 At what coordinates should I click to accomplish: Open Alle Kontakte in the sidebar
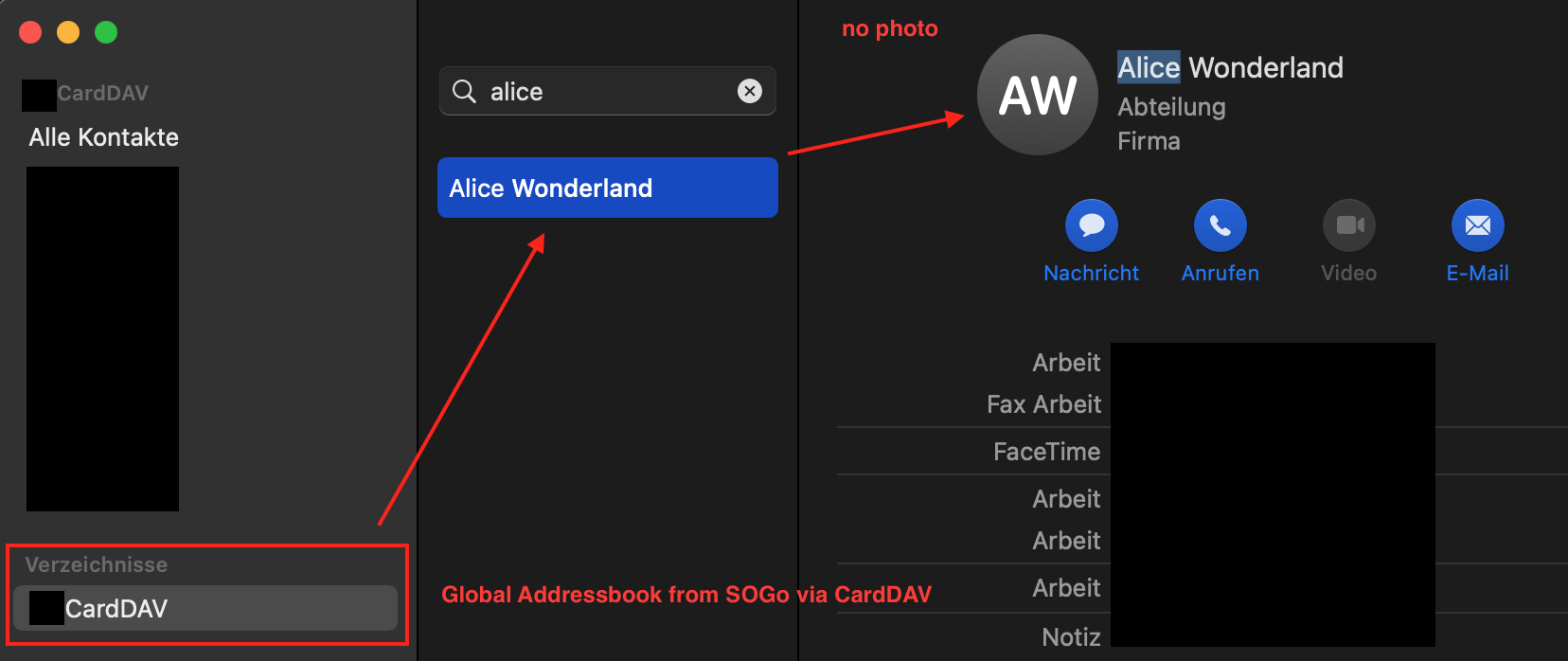pos(104,137)
